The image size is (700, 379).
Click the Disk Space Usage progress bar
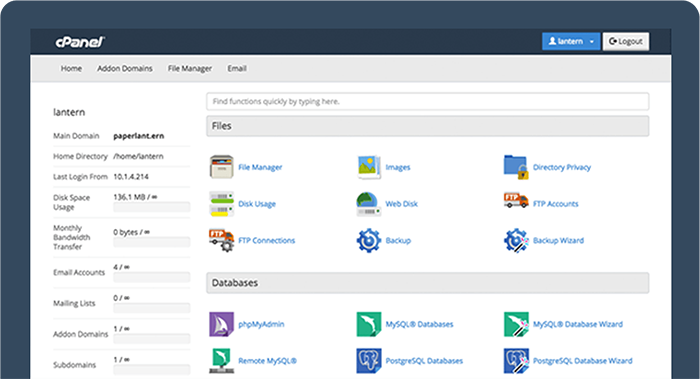tap(152, 207)
